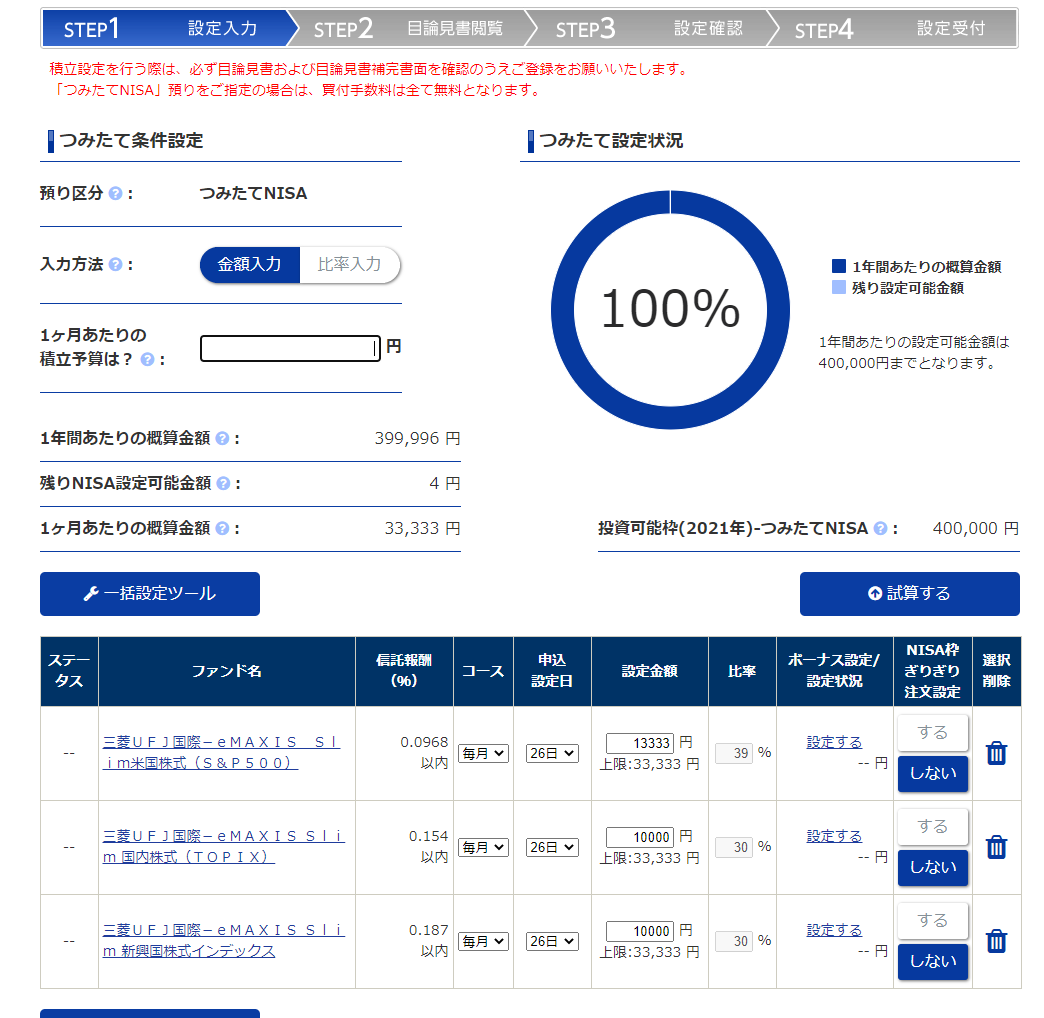Viewport: 1044px width, 1018px height.
Task: Click the 試算する button
Action: coord(910,594)
